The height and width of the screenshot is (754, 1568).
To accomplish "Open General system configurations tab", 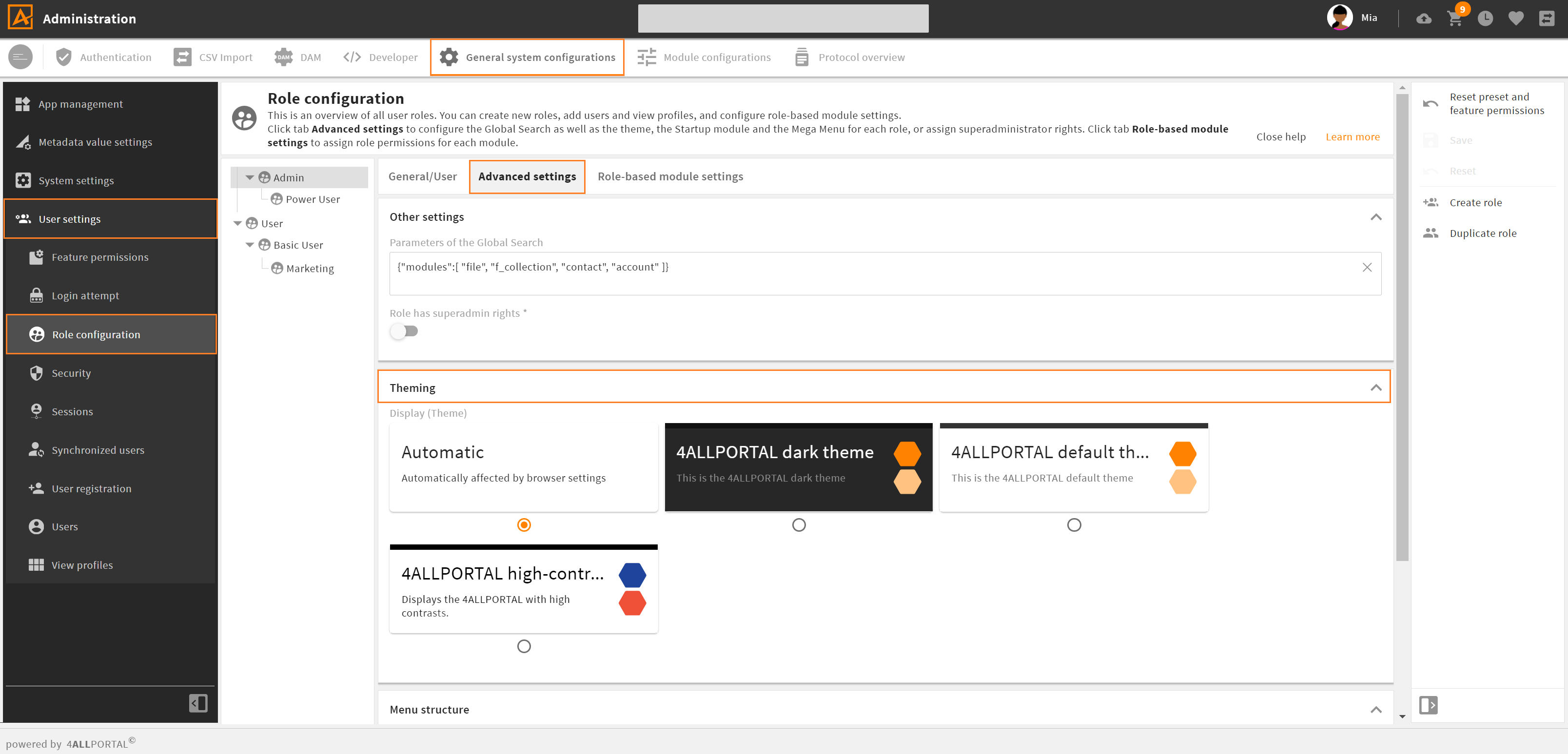I will [x=527, y=57].
